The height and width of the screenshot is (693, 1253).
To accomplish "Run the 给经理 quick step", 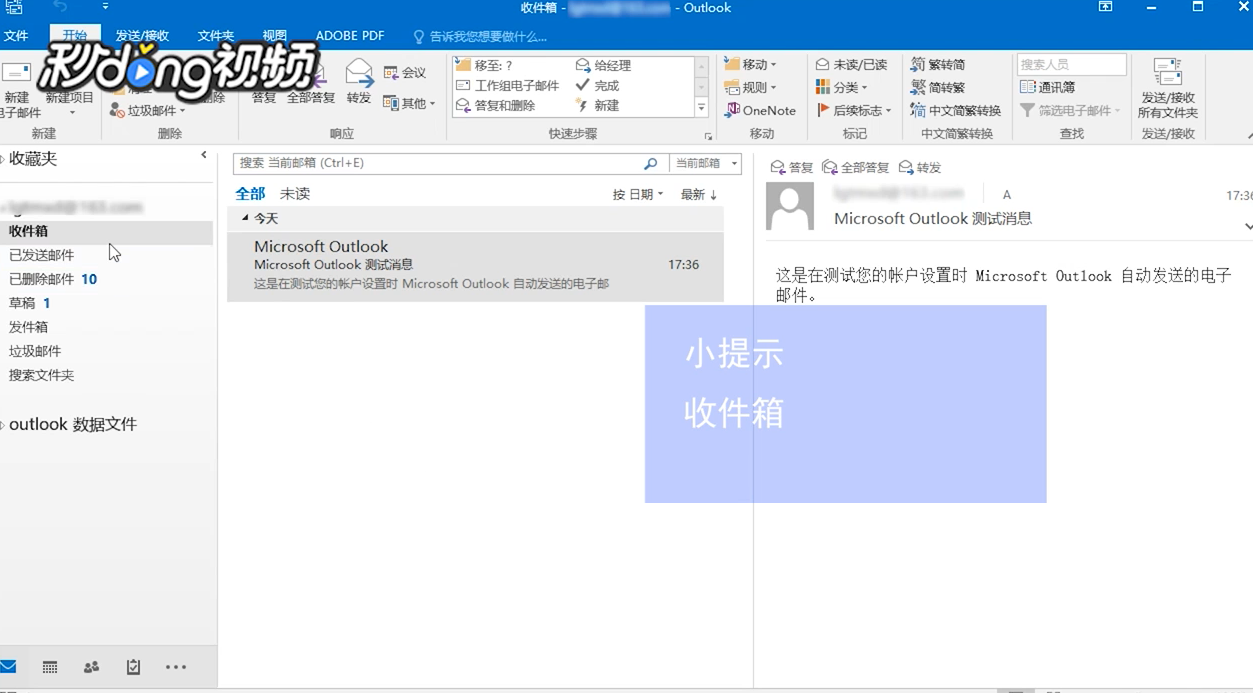I will coord(603,65).
